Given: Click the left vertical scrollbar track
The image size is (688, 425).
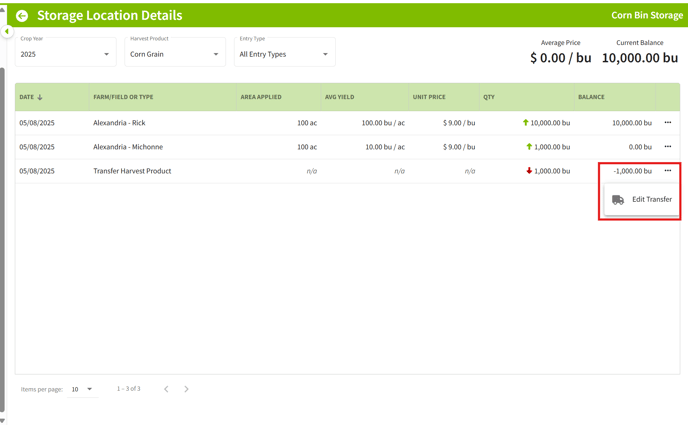Looking at the screenshot, I should 3,237.
